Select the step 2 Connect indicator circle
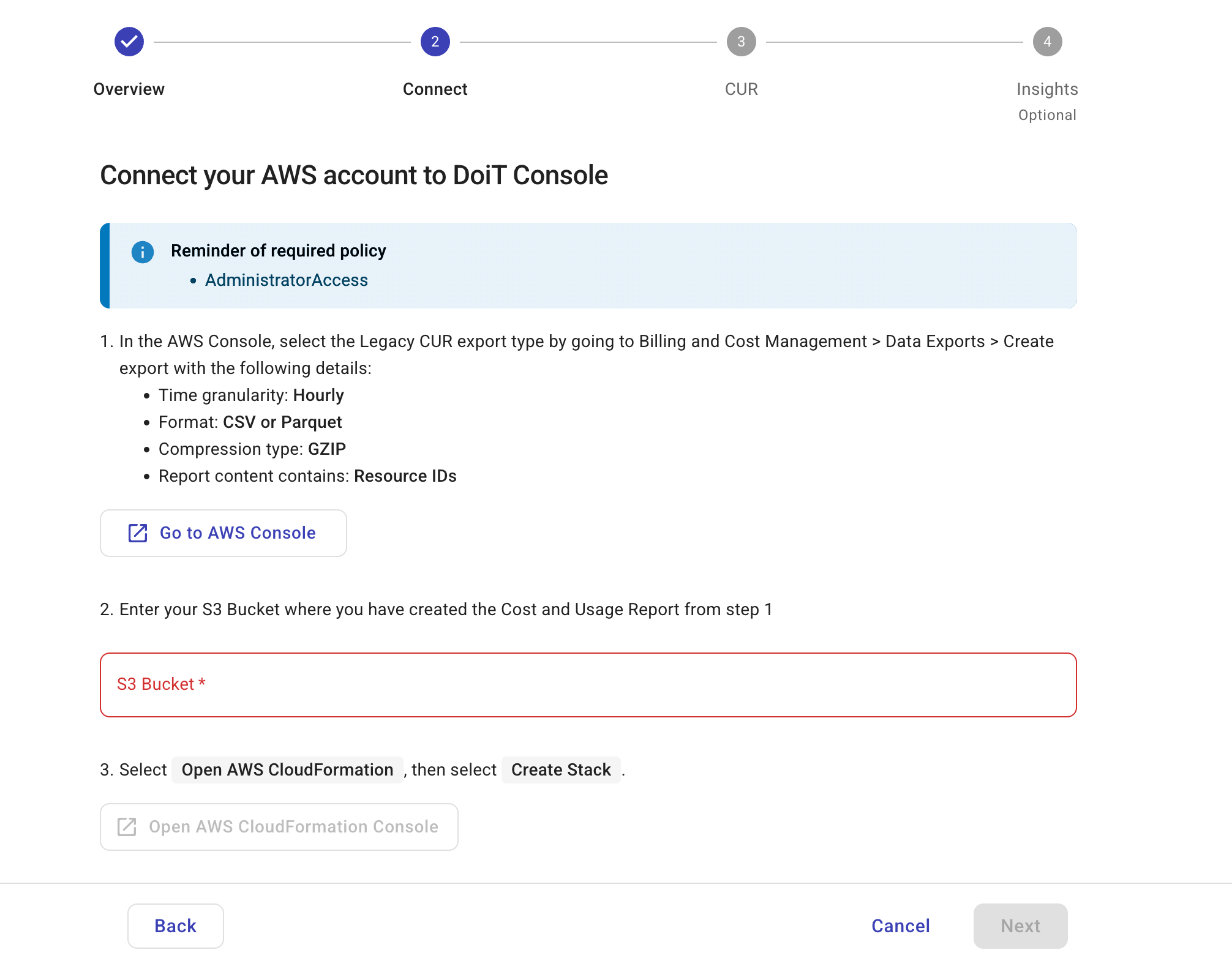This screenshot has height=961, width=1232. [435, 42]
